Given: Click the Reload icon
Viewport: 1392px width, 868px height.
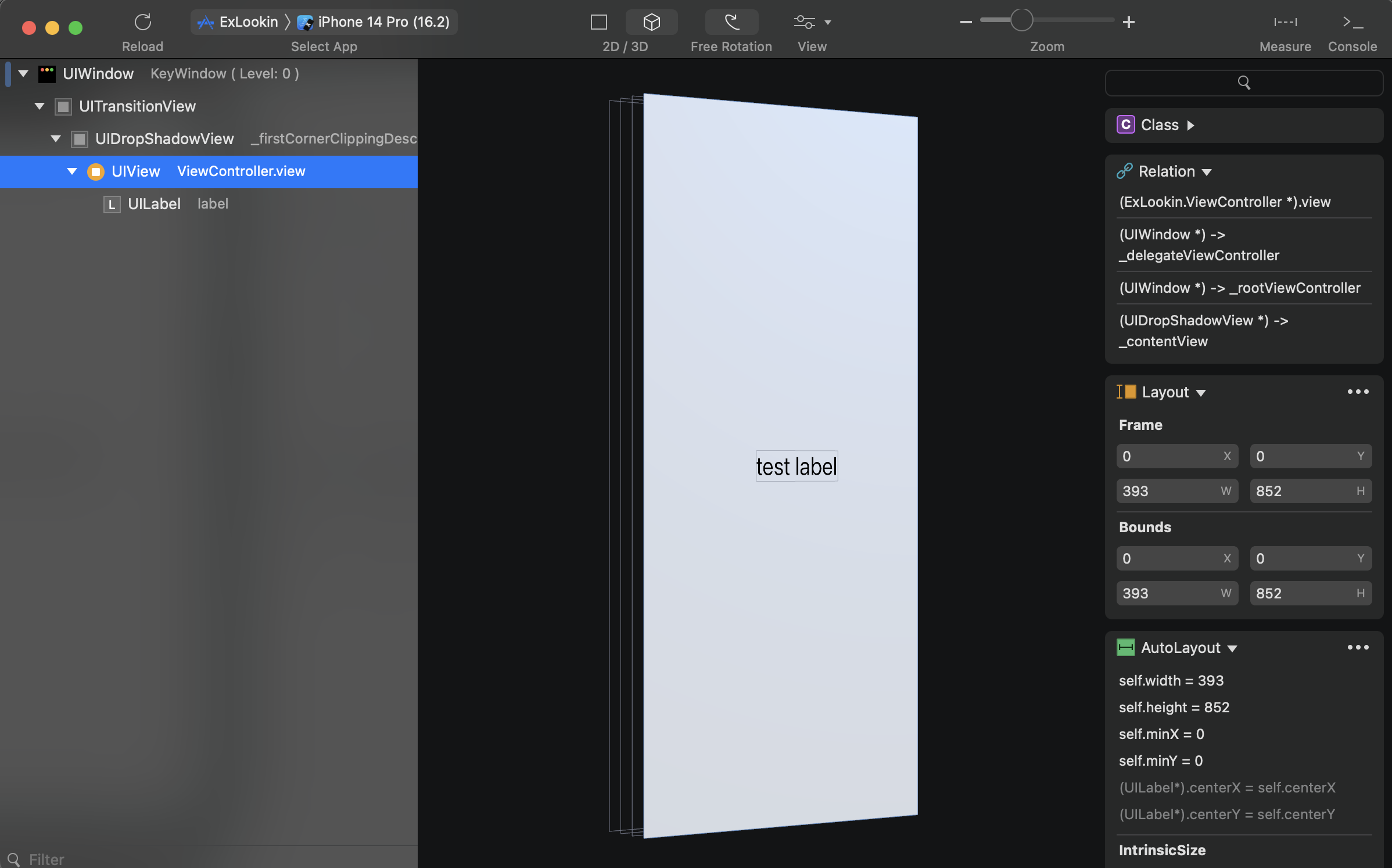Looking at the screenshot, I should click(x=142, y=22).
